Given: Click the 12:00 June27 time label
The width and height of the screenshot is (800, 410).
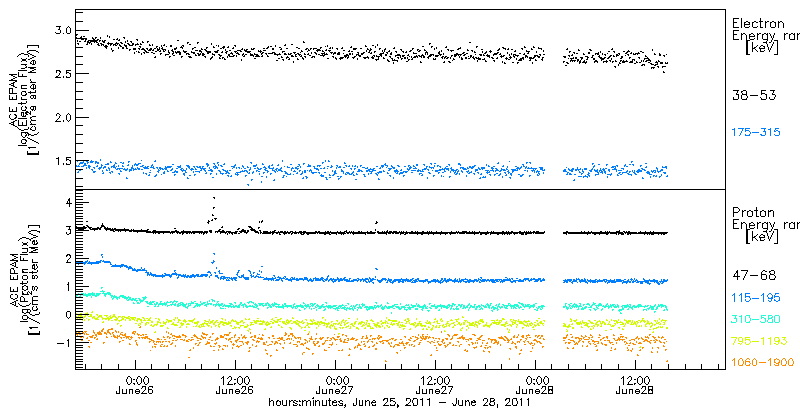Looking at the screenshot, I should coord(435,386).
